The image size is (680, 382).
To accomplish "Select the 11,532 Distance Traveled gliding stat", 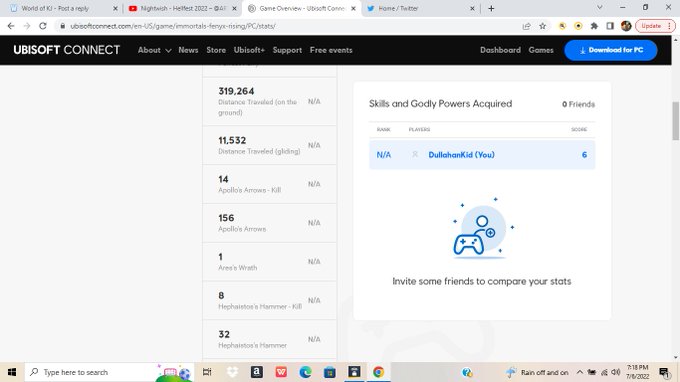I will coord(269,145).
